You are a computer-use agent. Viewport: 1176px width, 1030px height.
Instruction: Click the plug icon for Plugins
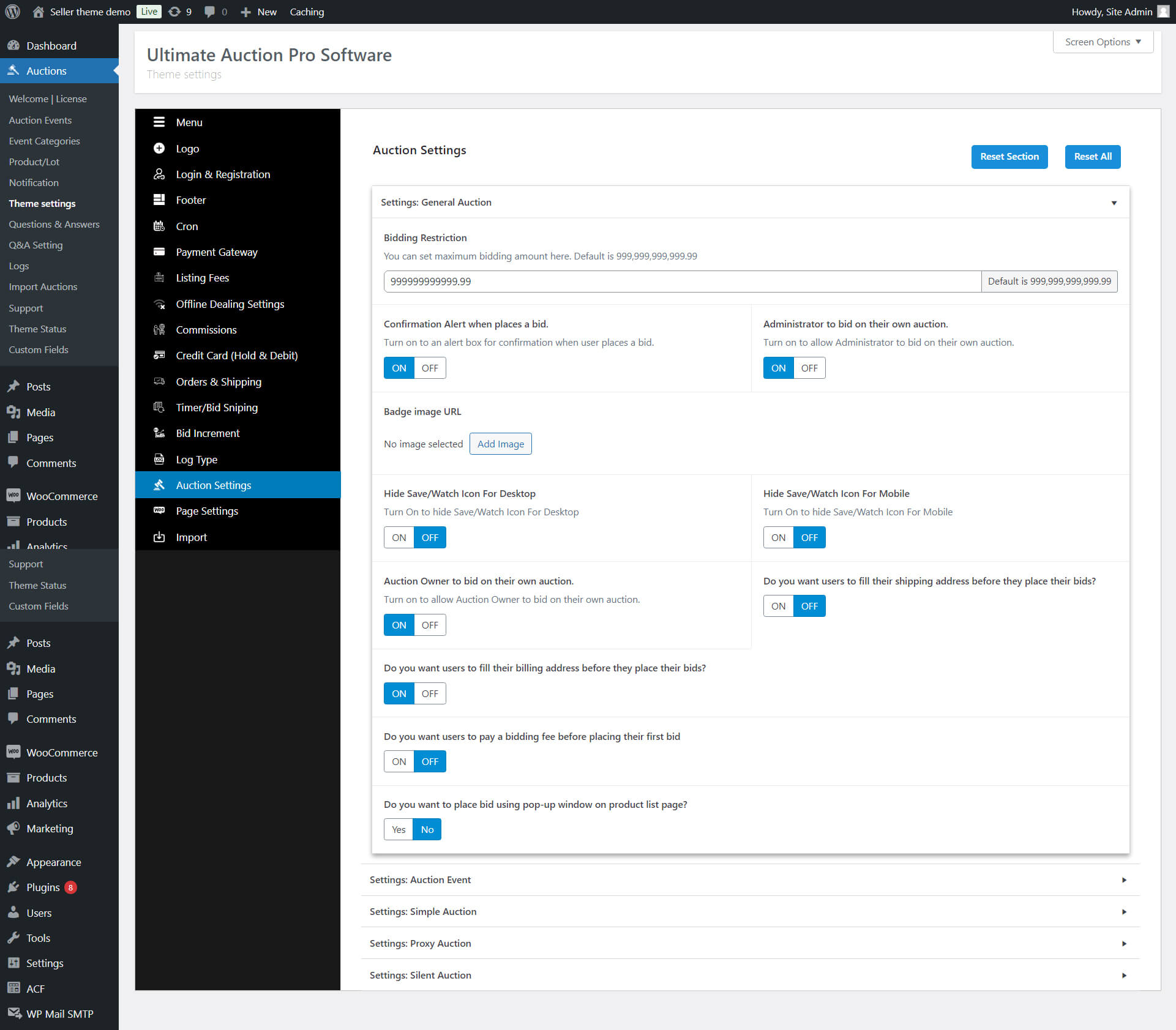(x=13, y=887)
